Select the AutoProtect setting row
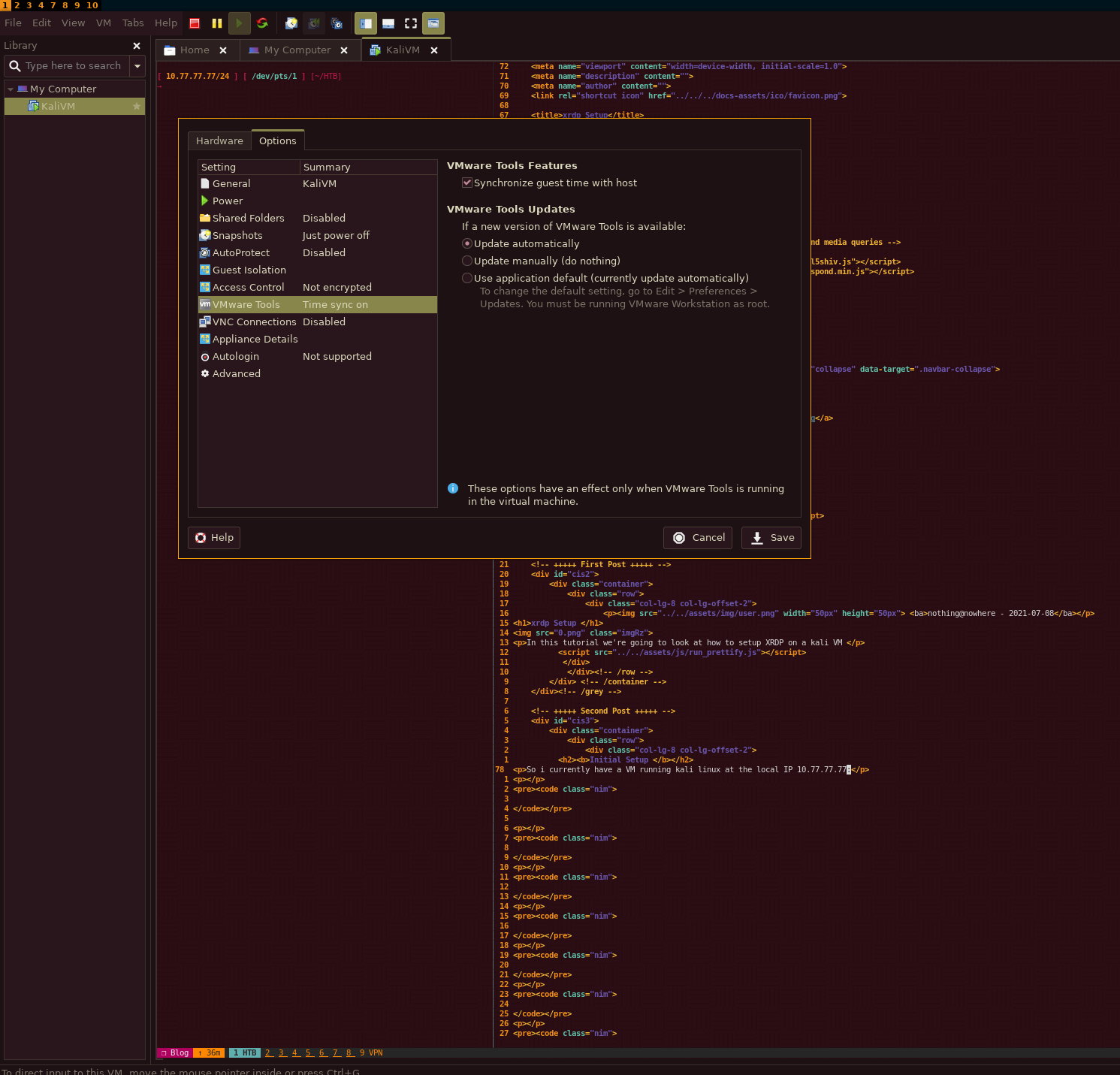 click(x=317, y=252)
